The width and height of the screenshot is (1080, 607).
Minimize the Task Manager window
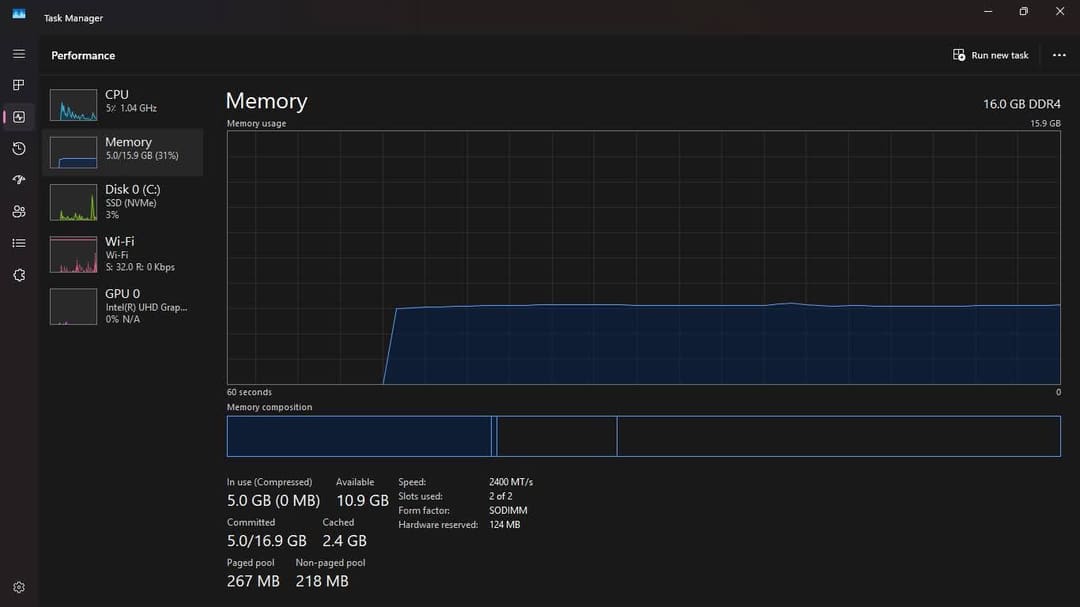[988, 11]
